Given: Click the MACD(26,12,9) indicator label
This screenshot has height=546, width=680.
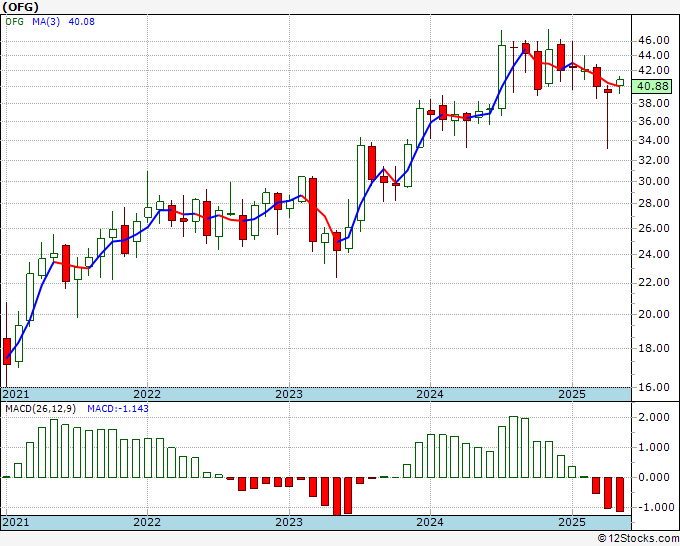Looking at the screenshot, I should [x=40, y=409].
